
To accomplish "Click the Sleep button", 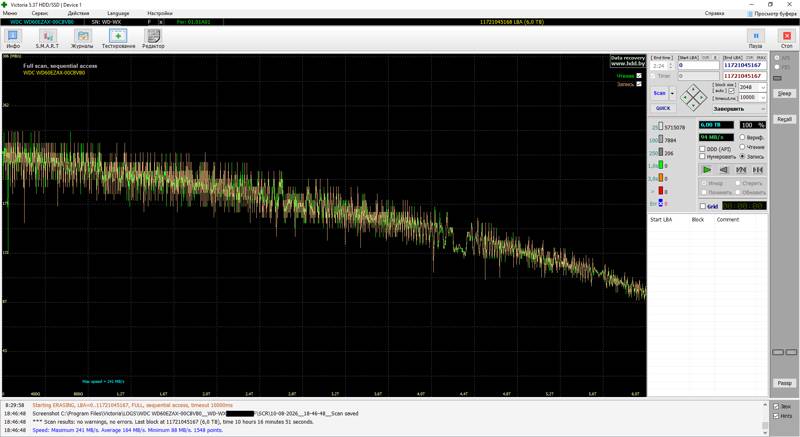I will point(784,93).
